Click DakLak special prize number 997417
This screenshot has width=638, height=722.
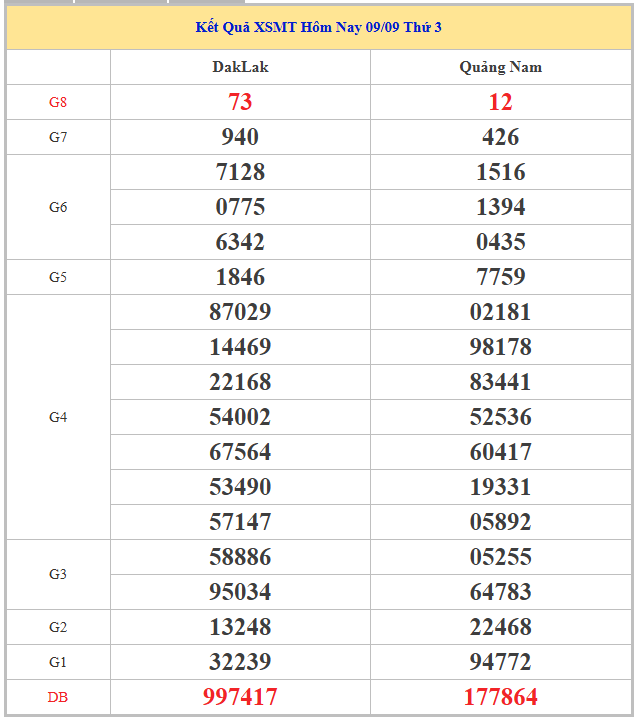pyautogui.click(x=240, y=697)
